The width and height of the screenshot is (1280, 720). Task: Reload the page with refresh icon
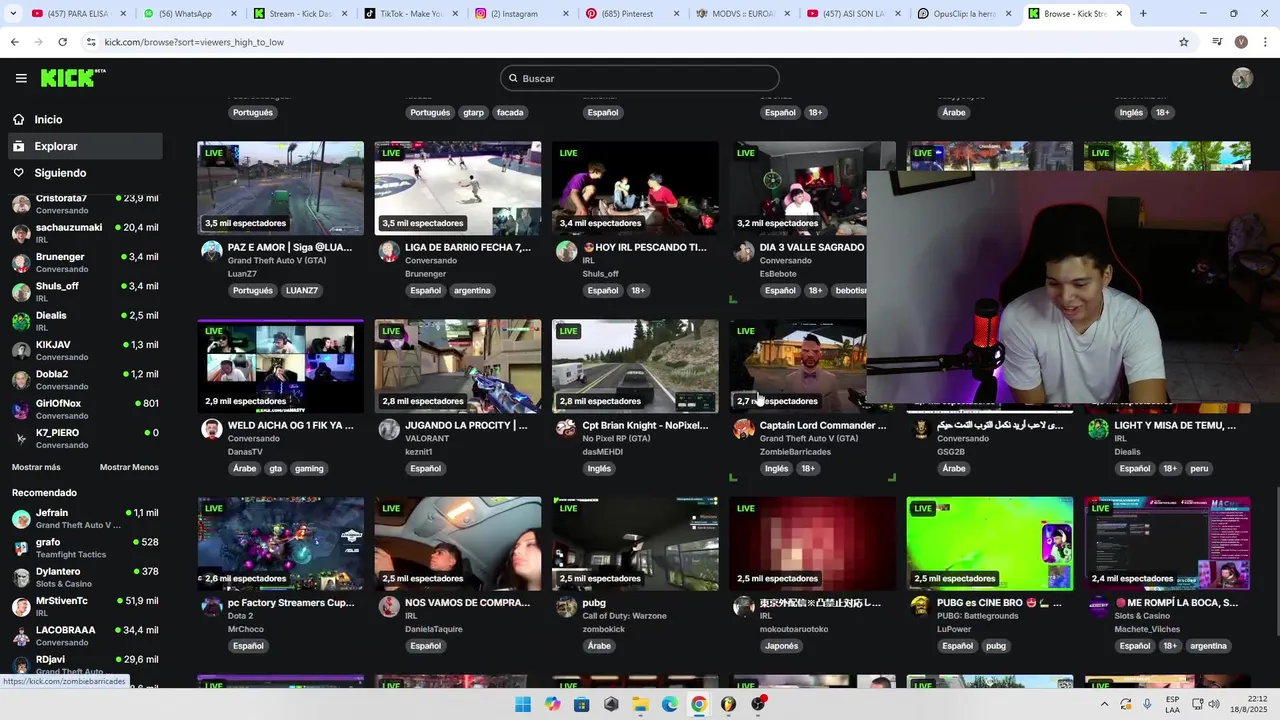point(62,42)
